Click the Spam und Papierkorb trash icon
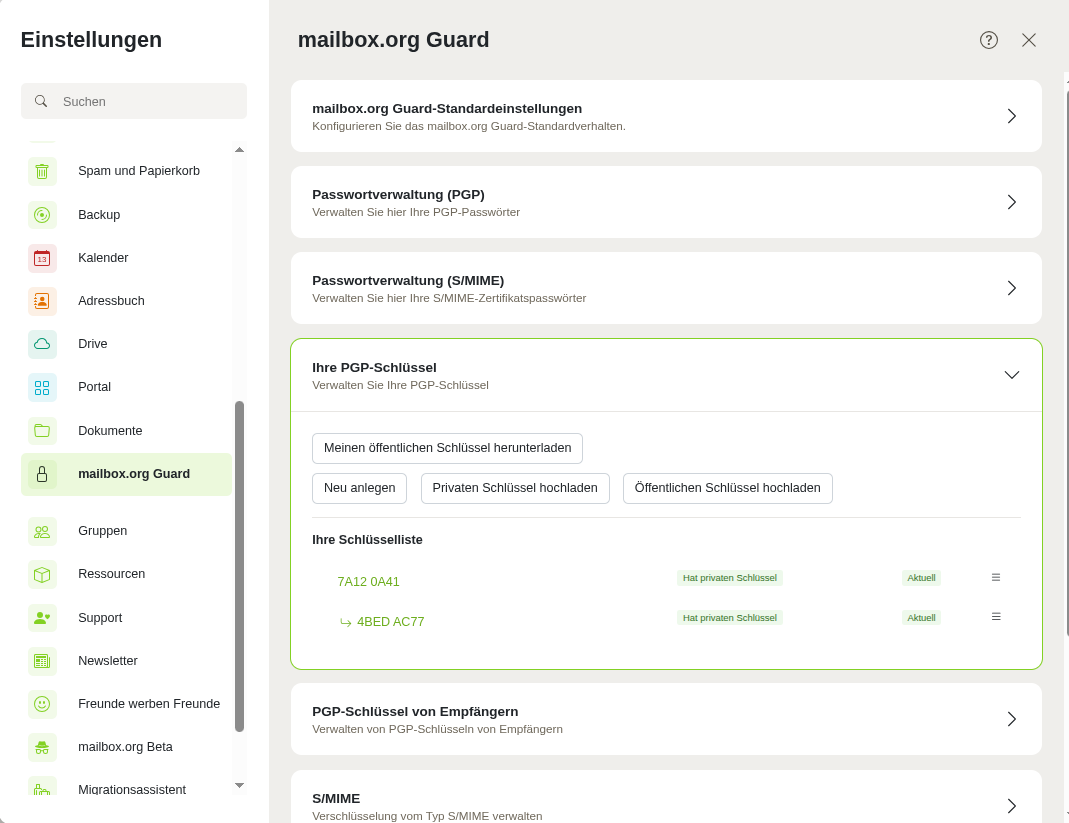1069x823 pixels. click(42, 171)
